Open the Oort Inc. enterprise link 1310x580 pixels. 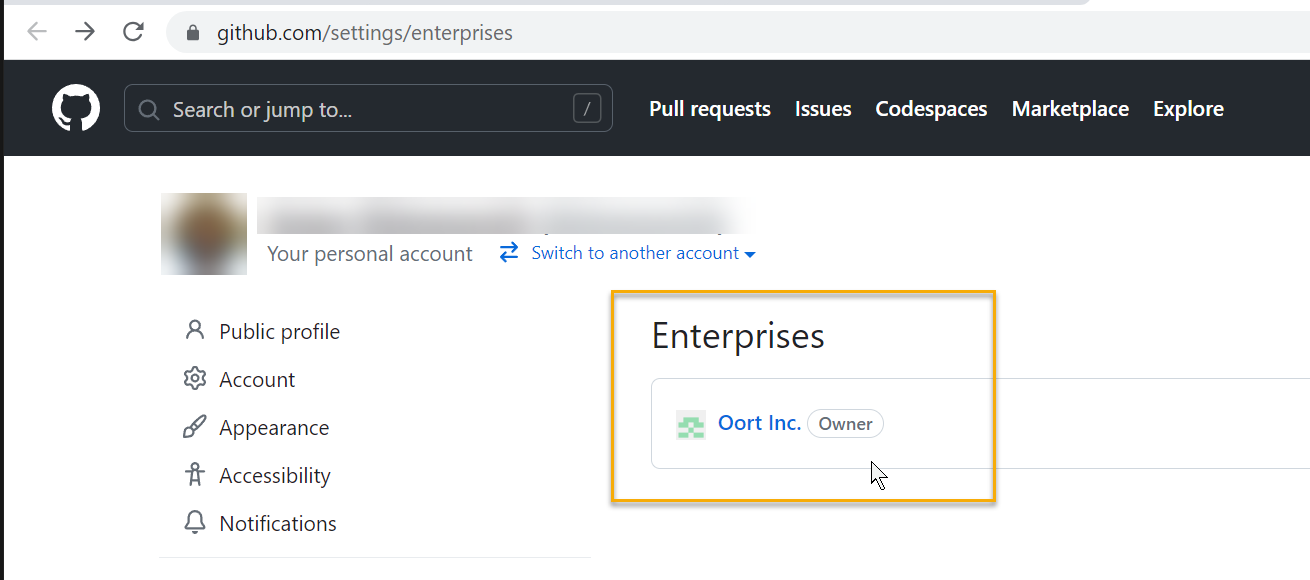[759, 423]
